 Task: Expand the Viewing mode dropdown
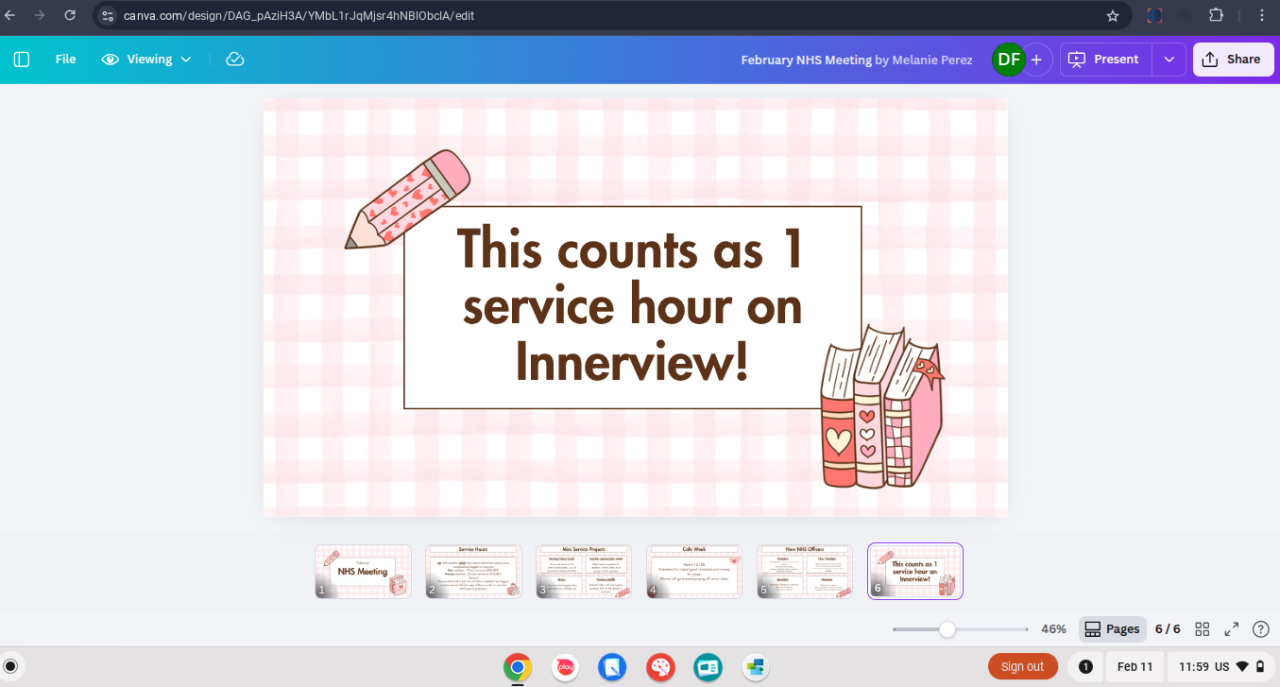pos(147,59)
